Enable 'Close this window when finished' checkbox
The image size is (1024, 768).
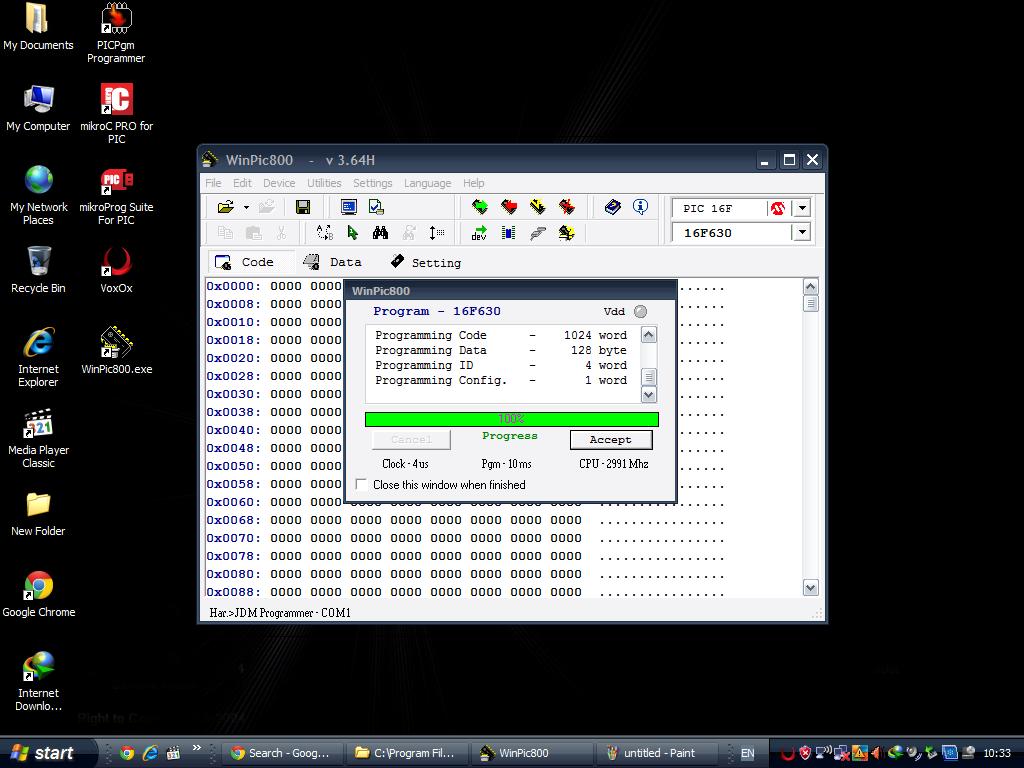coord(361,485)
